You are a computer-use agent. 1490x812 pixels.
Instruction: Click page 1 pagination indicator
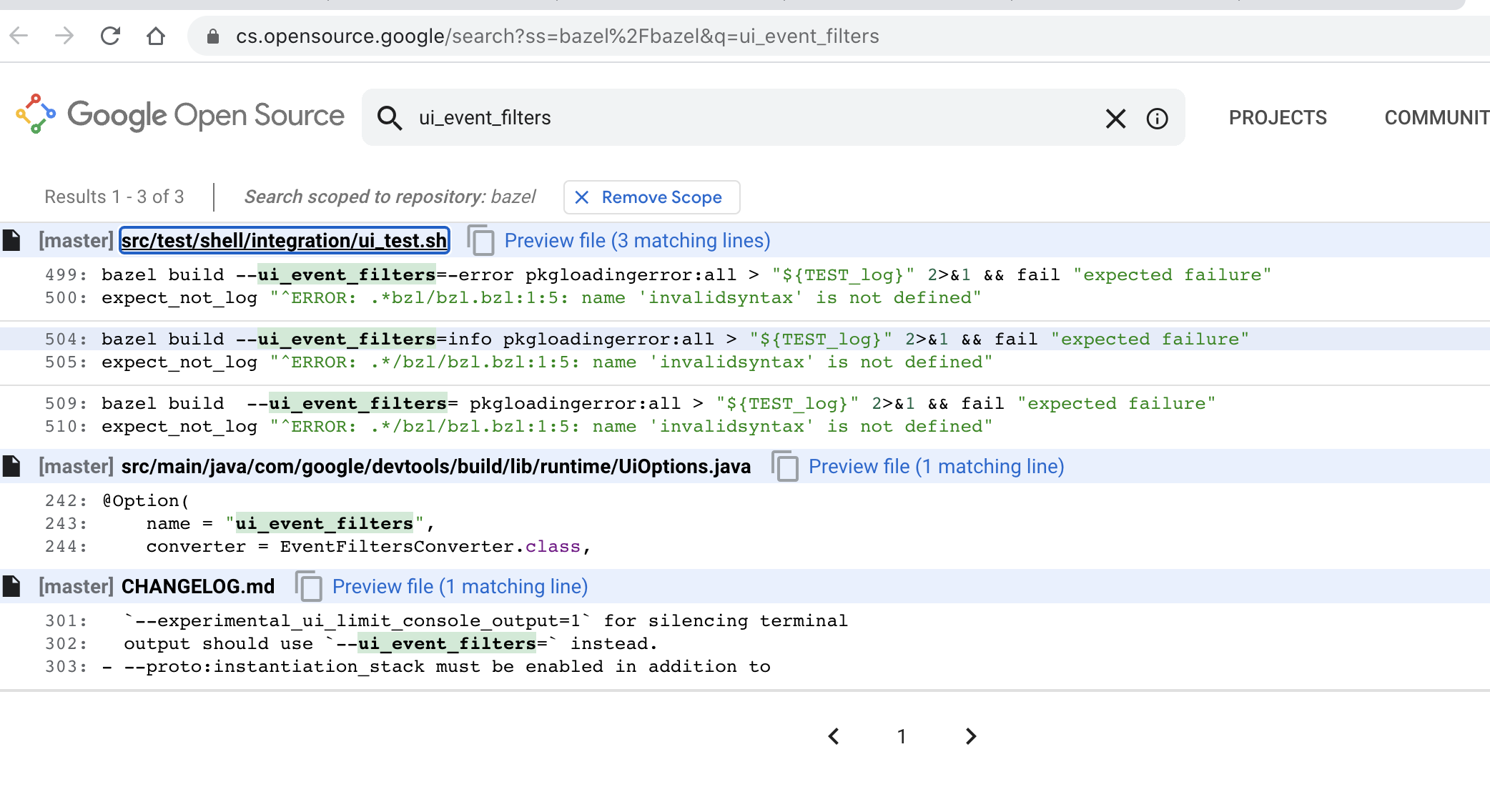901,736
